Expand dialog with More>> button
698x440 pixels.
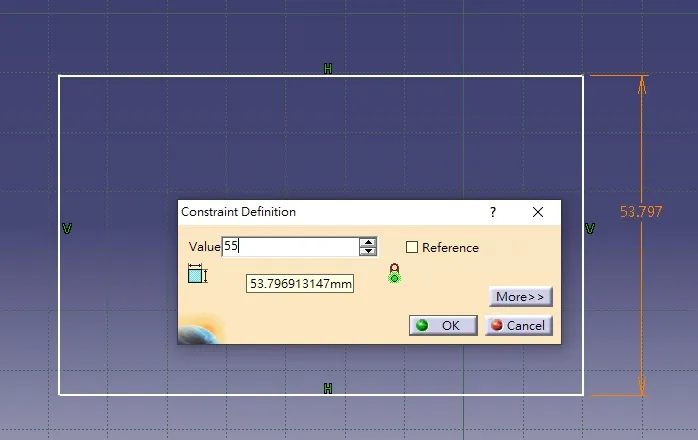pyautogui.click(x=520, y=297)
